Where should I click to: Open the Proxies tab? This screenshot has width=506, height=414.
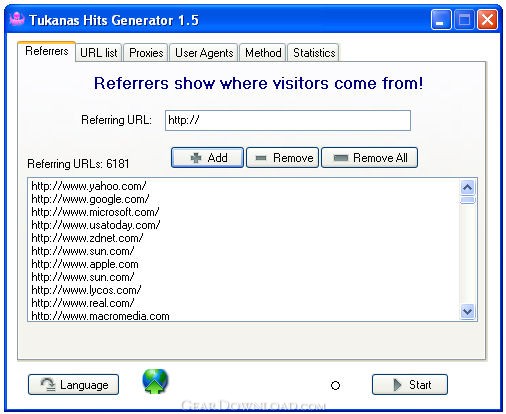(x=146, y=53)
